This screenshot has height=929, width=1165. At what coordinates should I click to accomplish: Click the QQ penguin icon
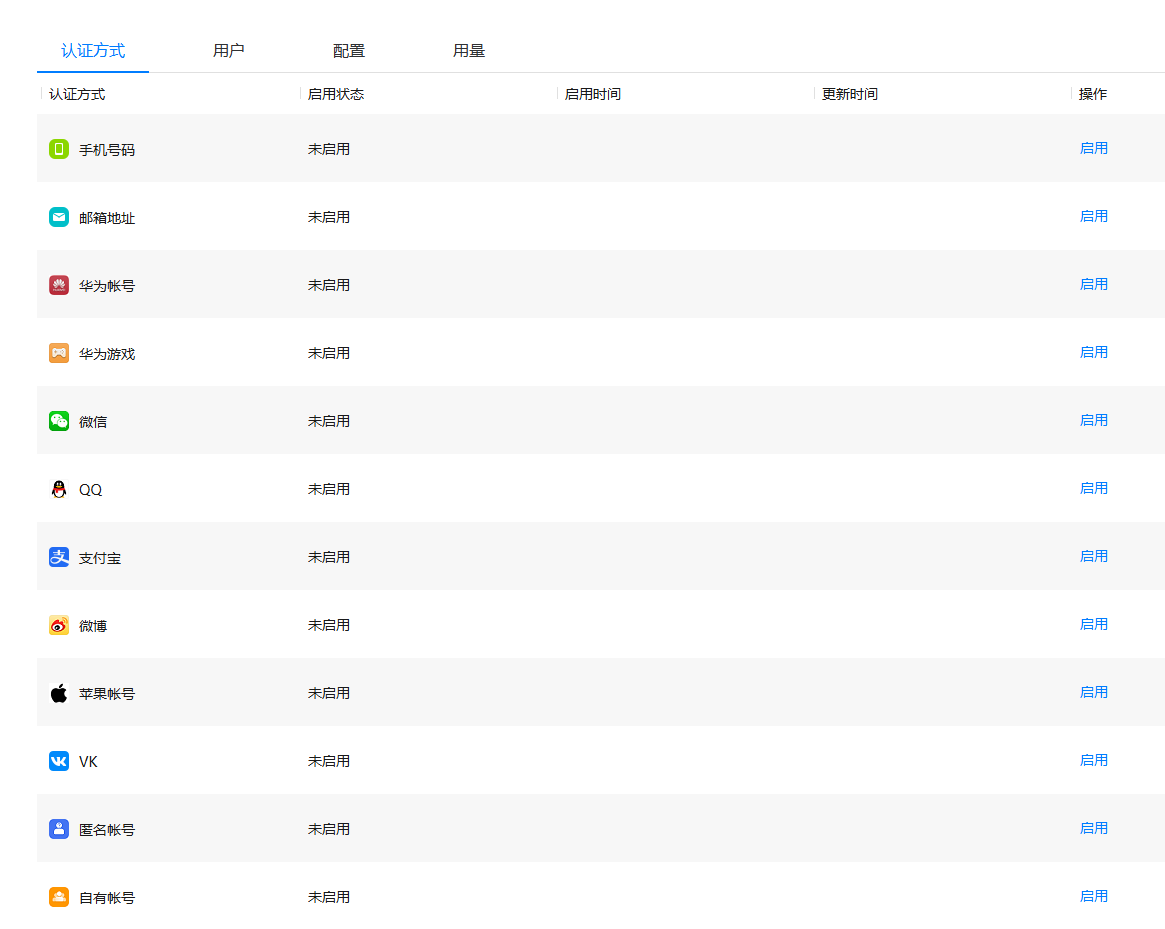[x=59, y=489]
